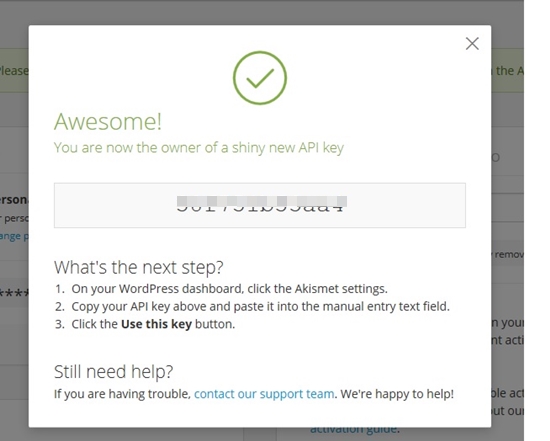This screenshot has height=441, width=550.
Task: Open the contact our support team link
Action: 264,394
